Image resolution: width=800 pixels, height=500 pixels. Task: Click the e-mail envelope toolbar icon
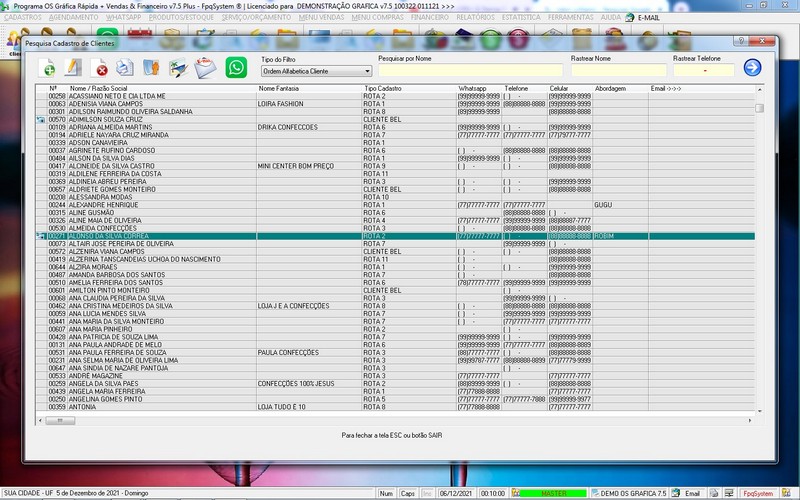pos(205,68)
